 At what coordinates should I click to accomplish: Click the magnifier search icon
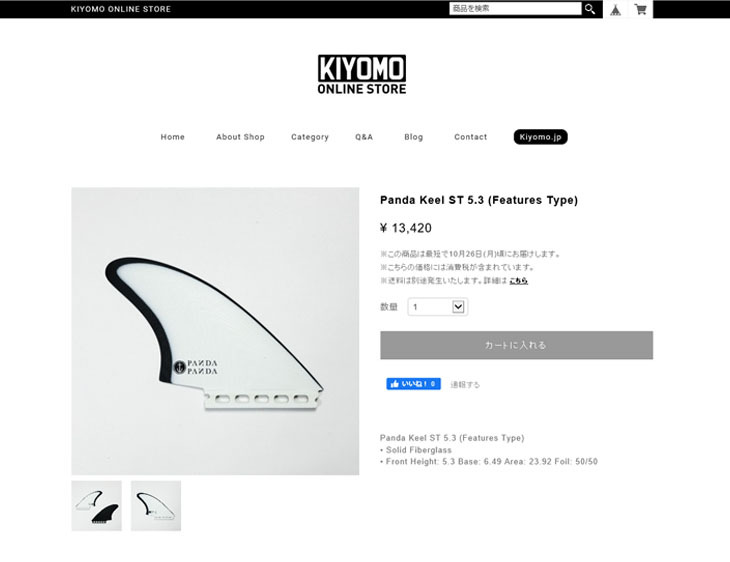click(590, 9)
